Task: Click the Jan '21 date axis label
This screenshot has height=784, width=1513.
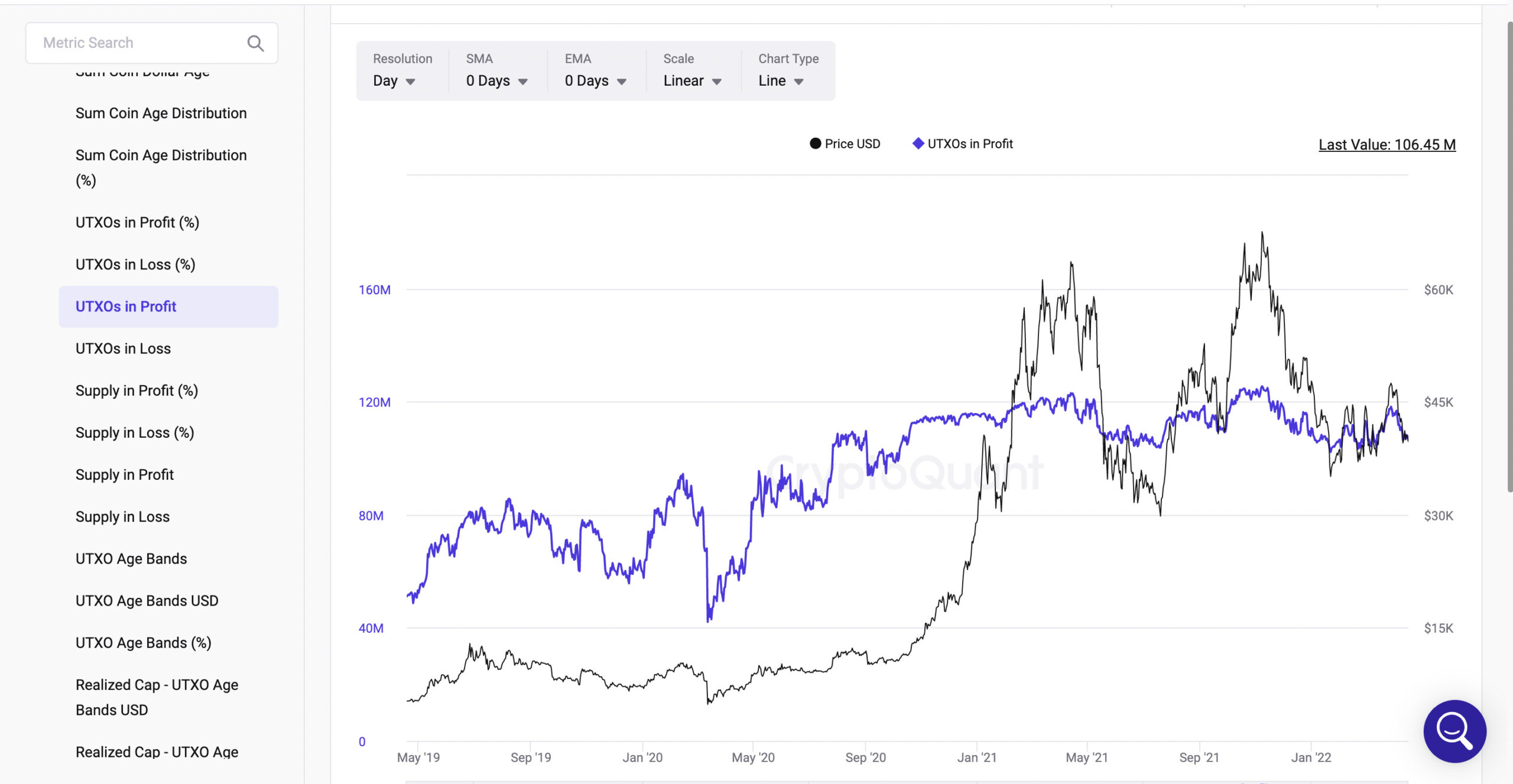Action: [x=977, y=757]
